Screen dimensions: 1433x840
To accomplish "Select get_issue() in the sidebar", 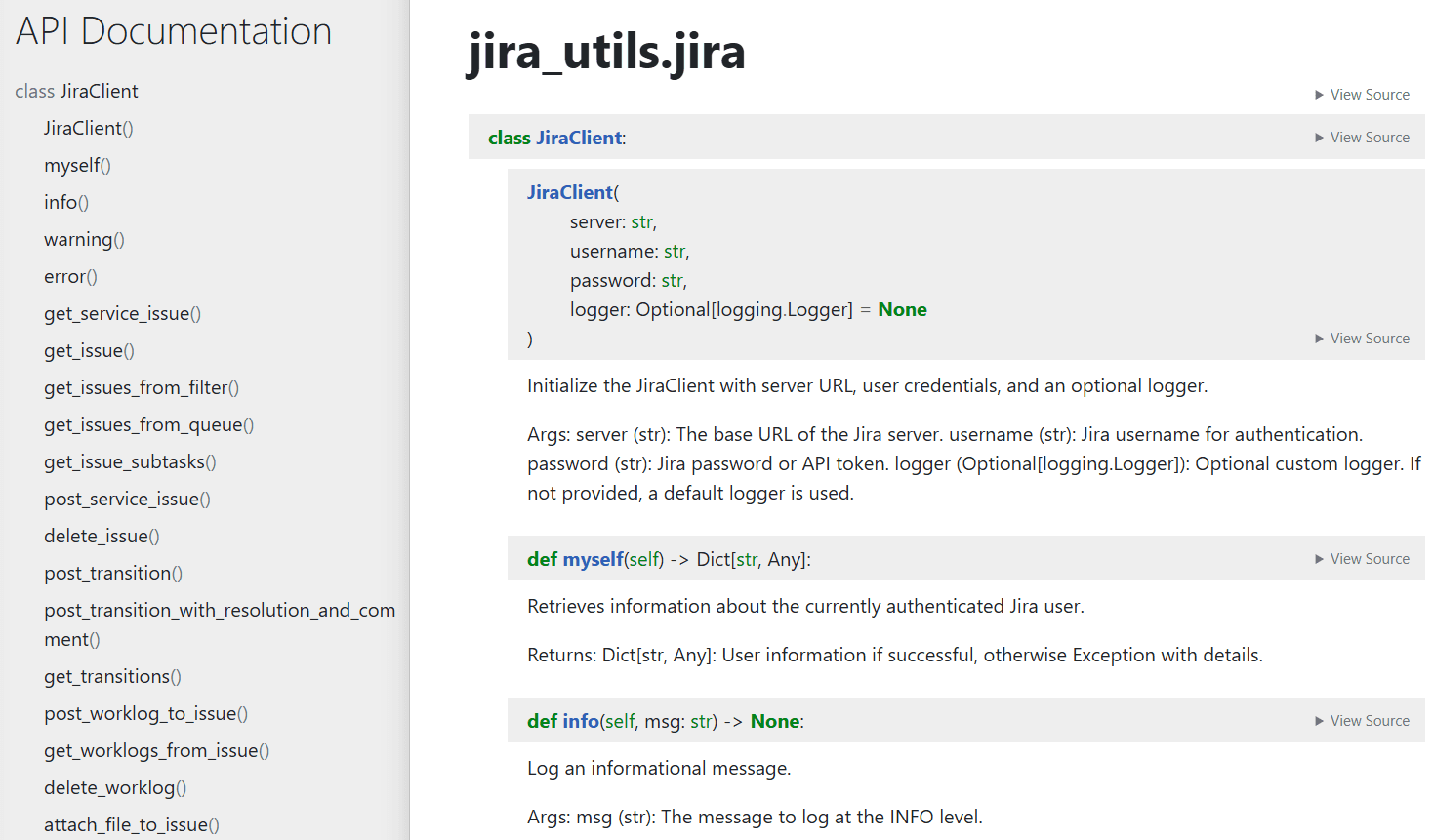I will tap(89, 350).
